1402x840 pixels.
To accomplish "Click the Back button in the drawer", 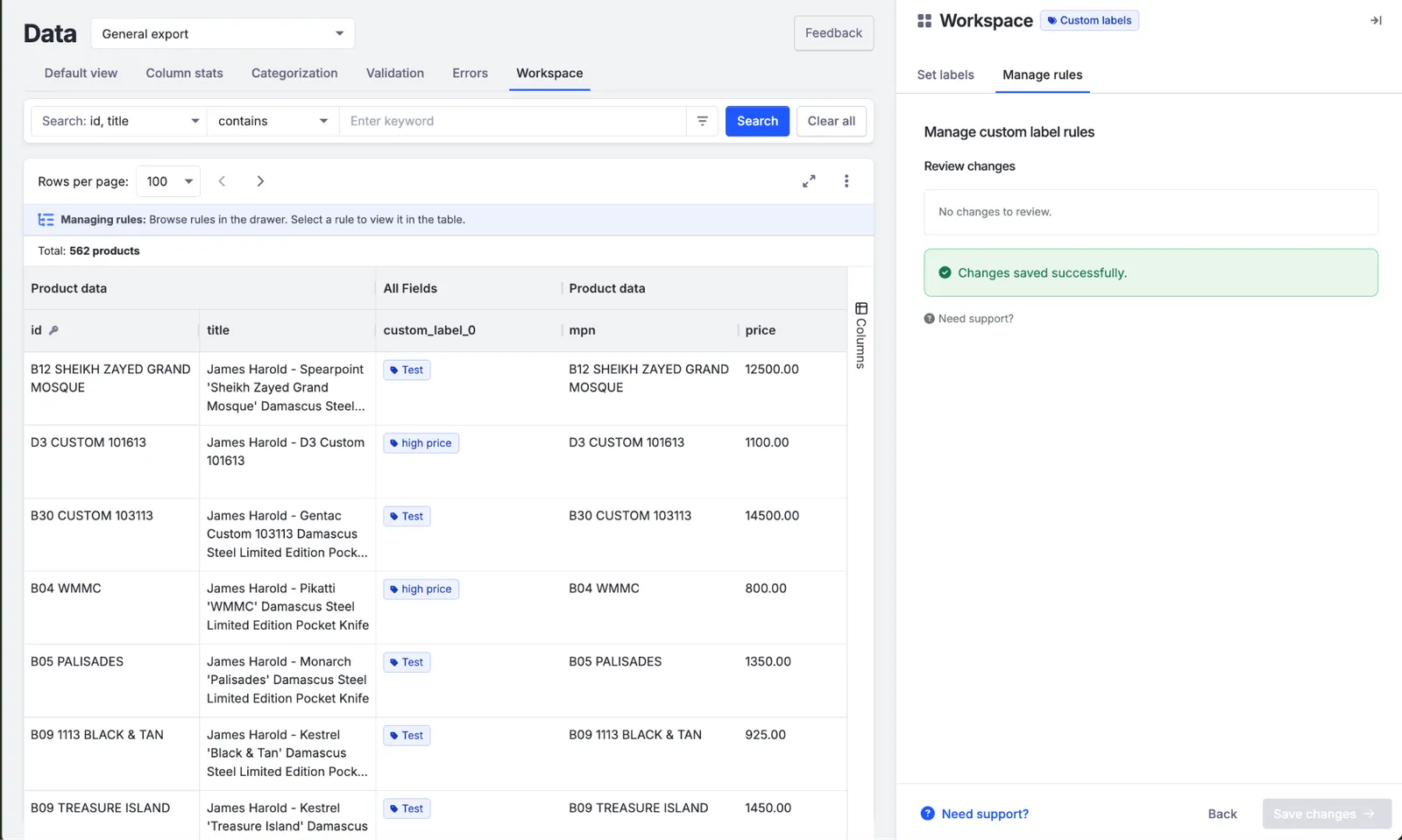I will click(1221, 814).
